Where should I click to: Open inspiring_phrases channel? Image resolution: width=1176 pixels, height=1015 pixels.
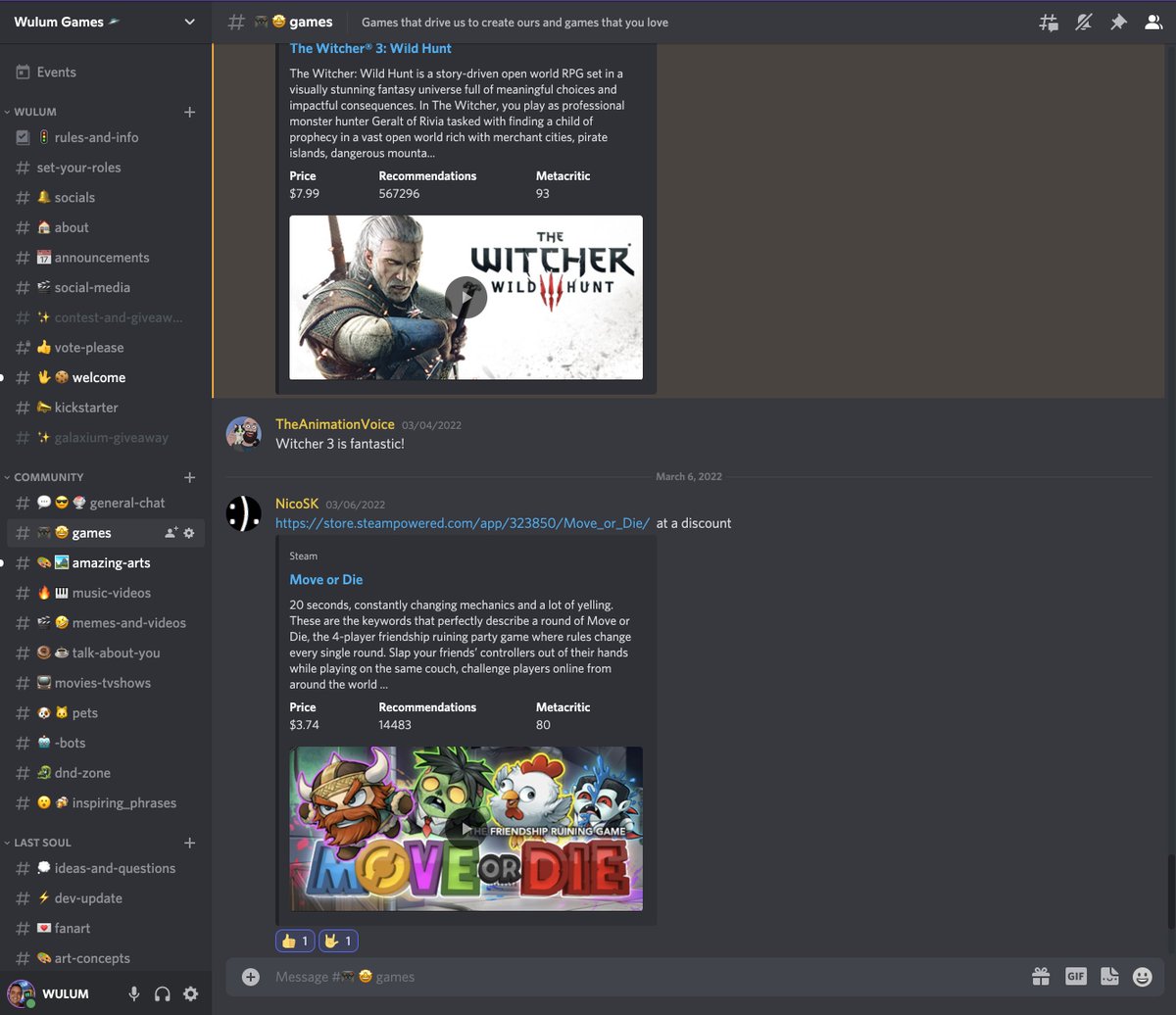click(x=106, y=803)
